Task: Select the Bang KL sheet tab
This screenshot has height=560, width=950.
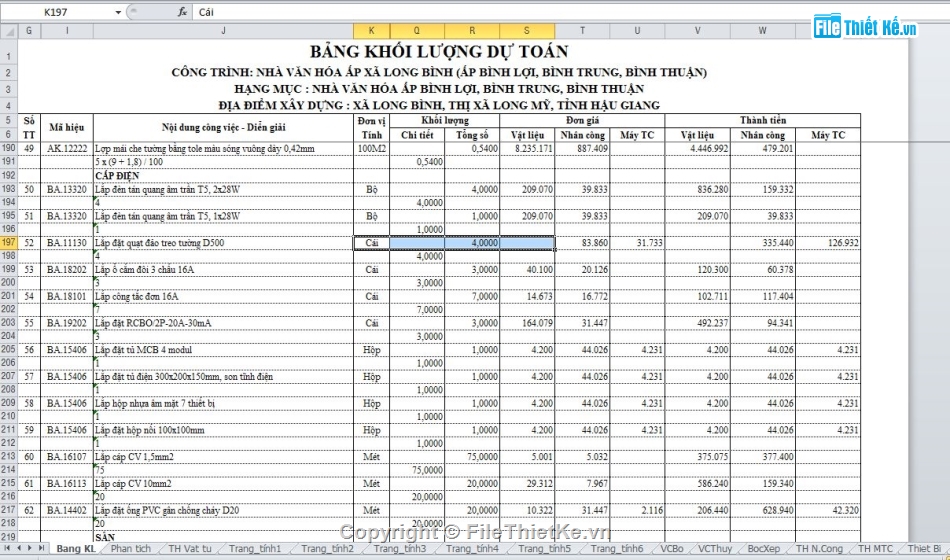Action: [76, 548]
